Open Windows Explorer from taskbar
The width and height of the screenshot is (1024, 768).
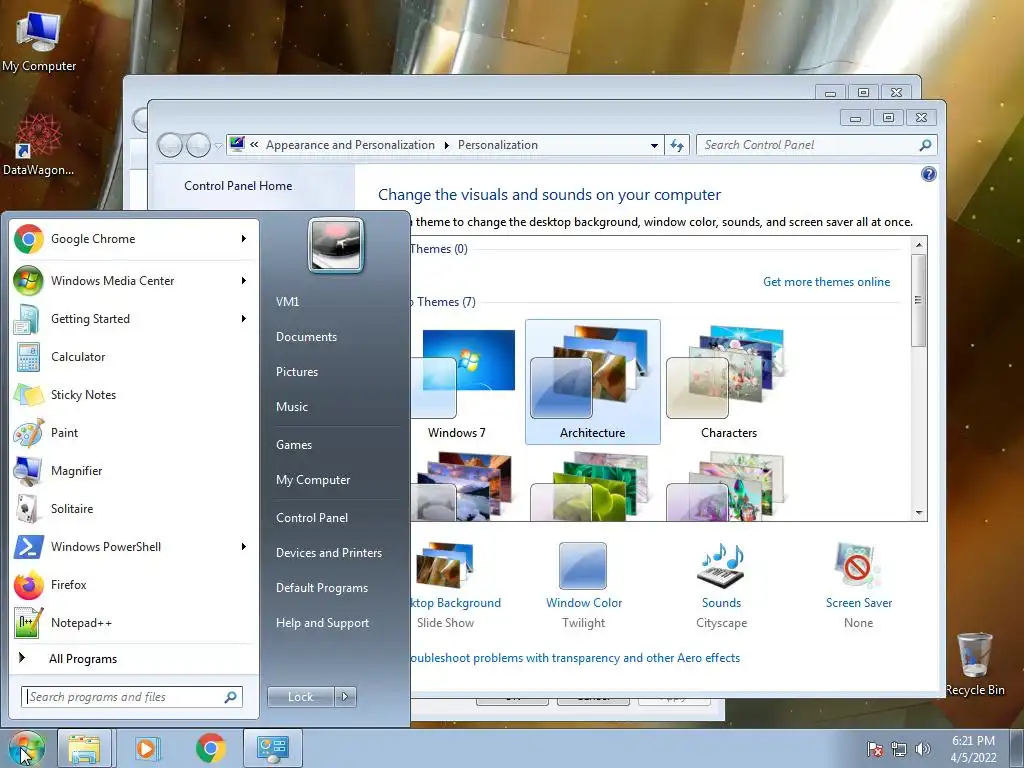click(x=84, y=748)
